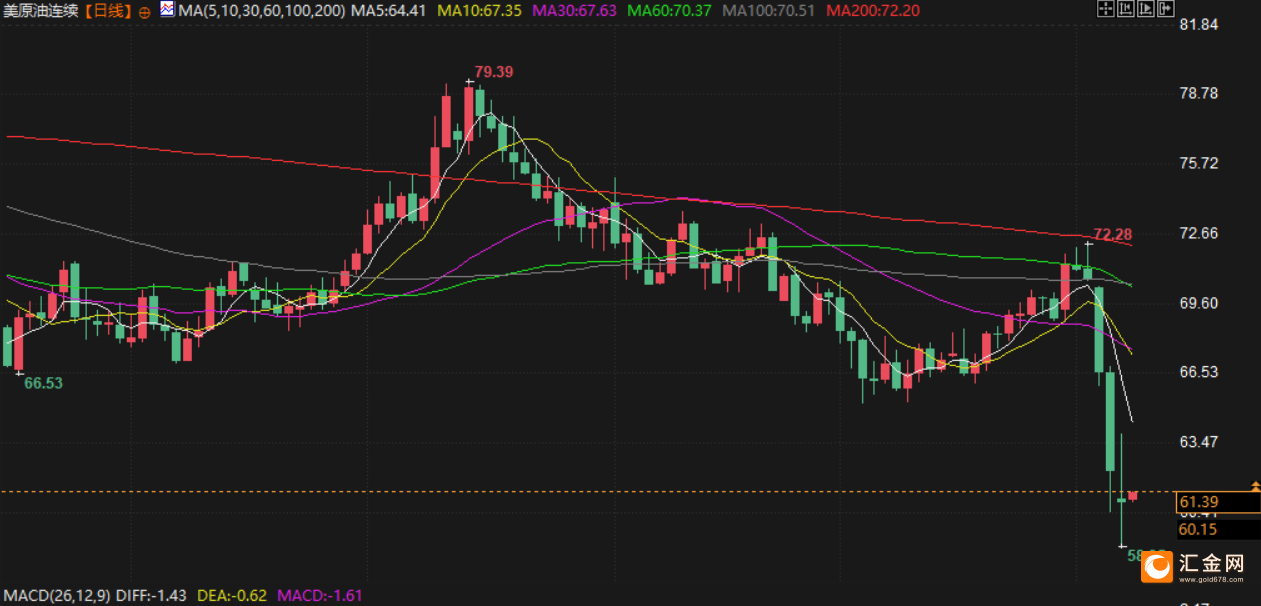Activate the crosshair cursor tool at top right
Screen dimensions: 1261x606
pos(1105,10)
